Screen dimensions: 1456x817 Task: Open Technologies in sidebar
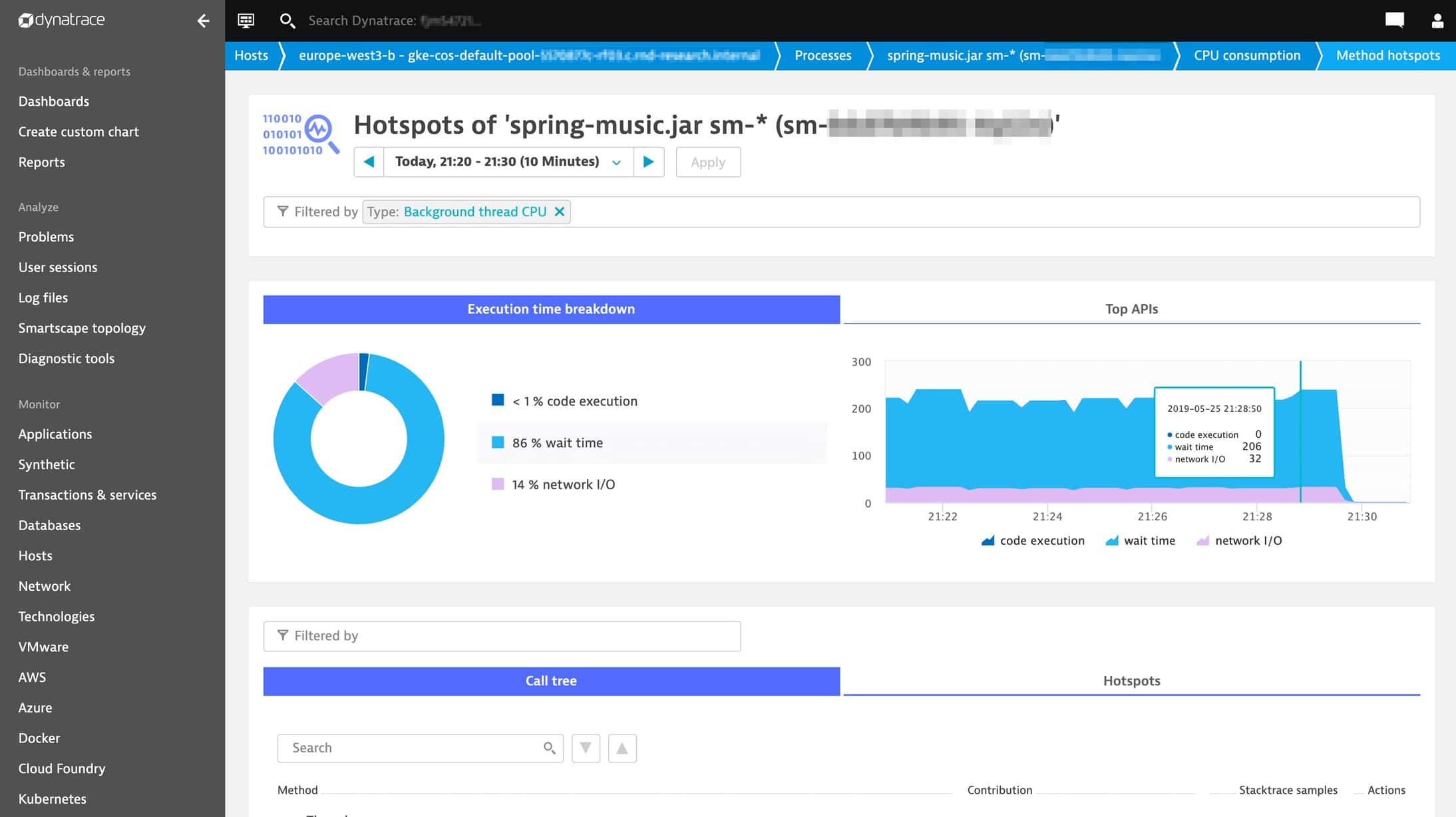tap(57, 617)
